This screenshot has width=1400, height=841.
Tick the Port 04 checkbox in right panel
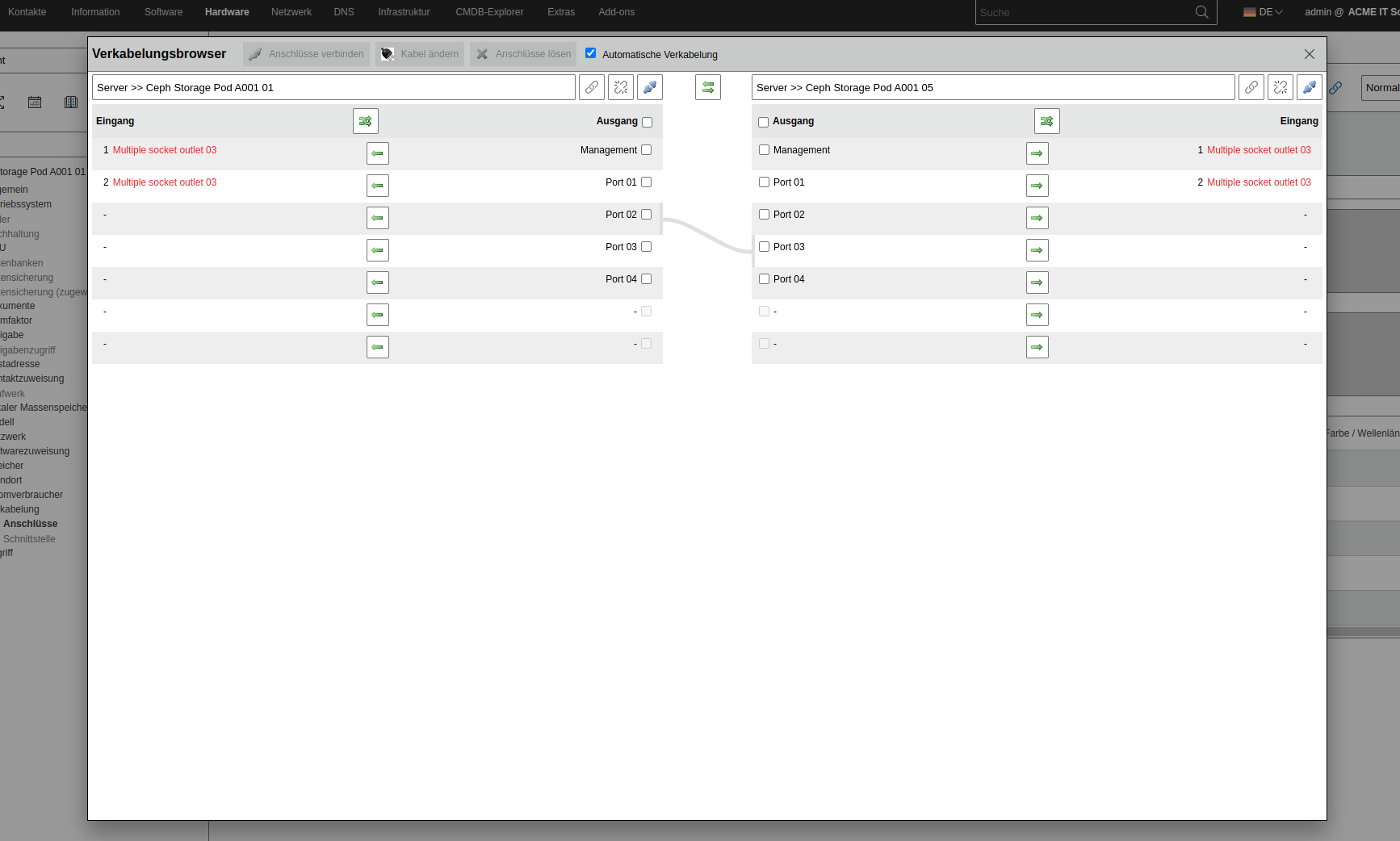(764, 279)
